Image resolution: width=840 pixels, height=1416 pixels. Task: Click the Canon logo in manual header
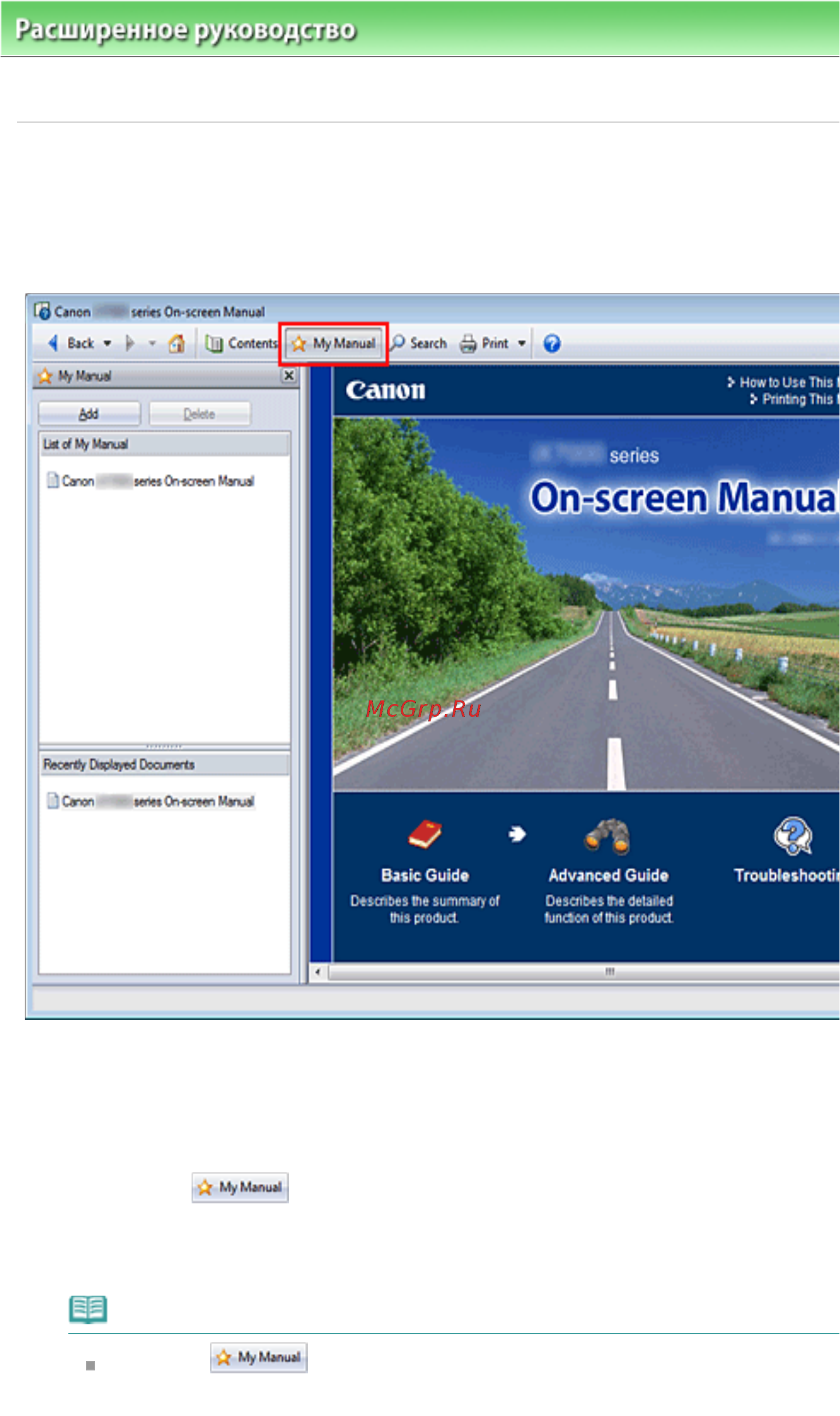coord(386,390)
